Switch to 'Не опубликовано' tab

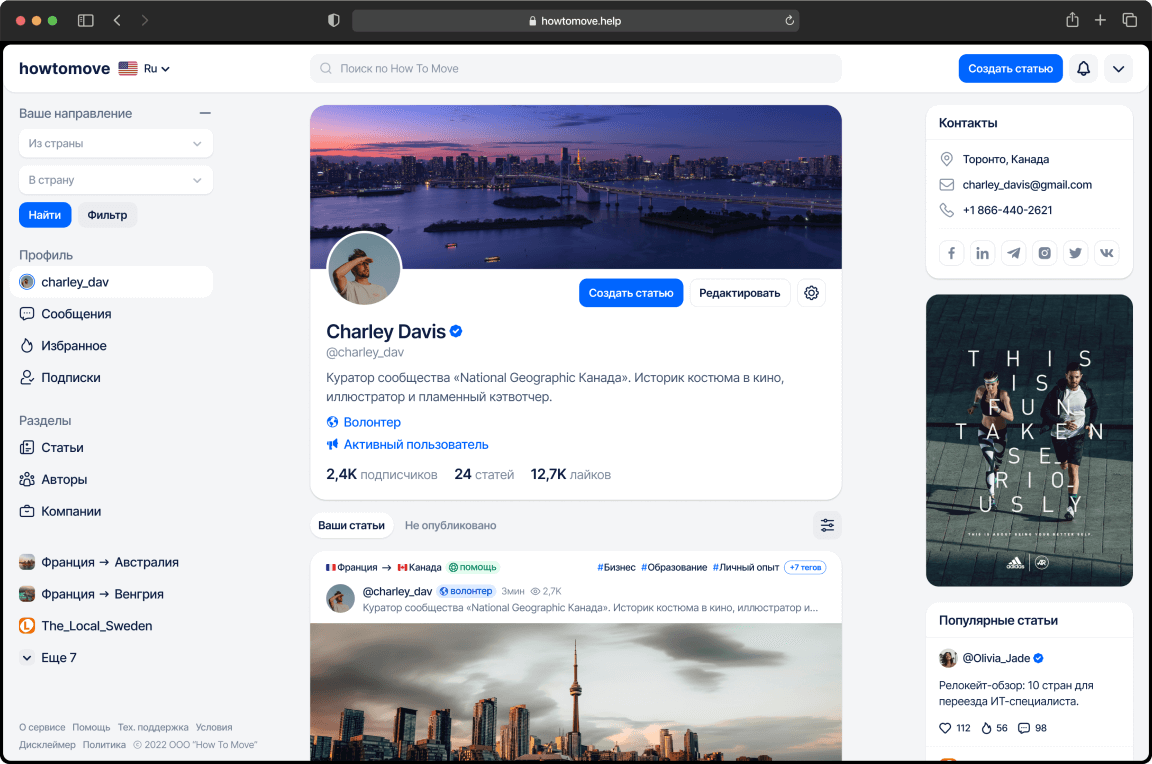(x=450, y=525)
